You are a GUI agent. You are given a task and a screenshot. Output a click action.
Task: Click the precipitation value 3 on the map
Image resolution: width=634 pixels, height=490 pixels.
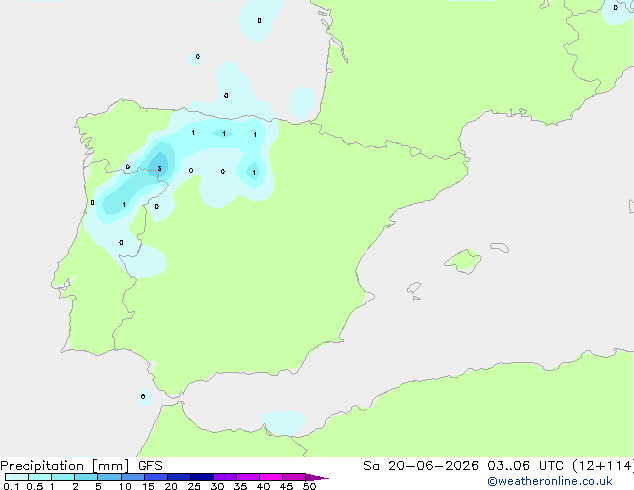pyautogui.click(x=159, y=169)
